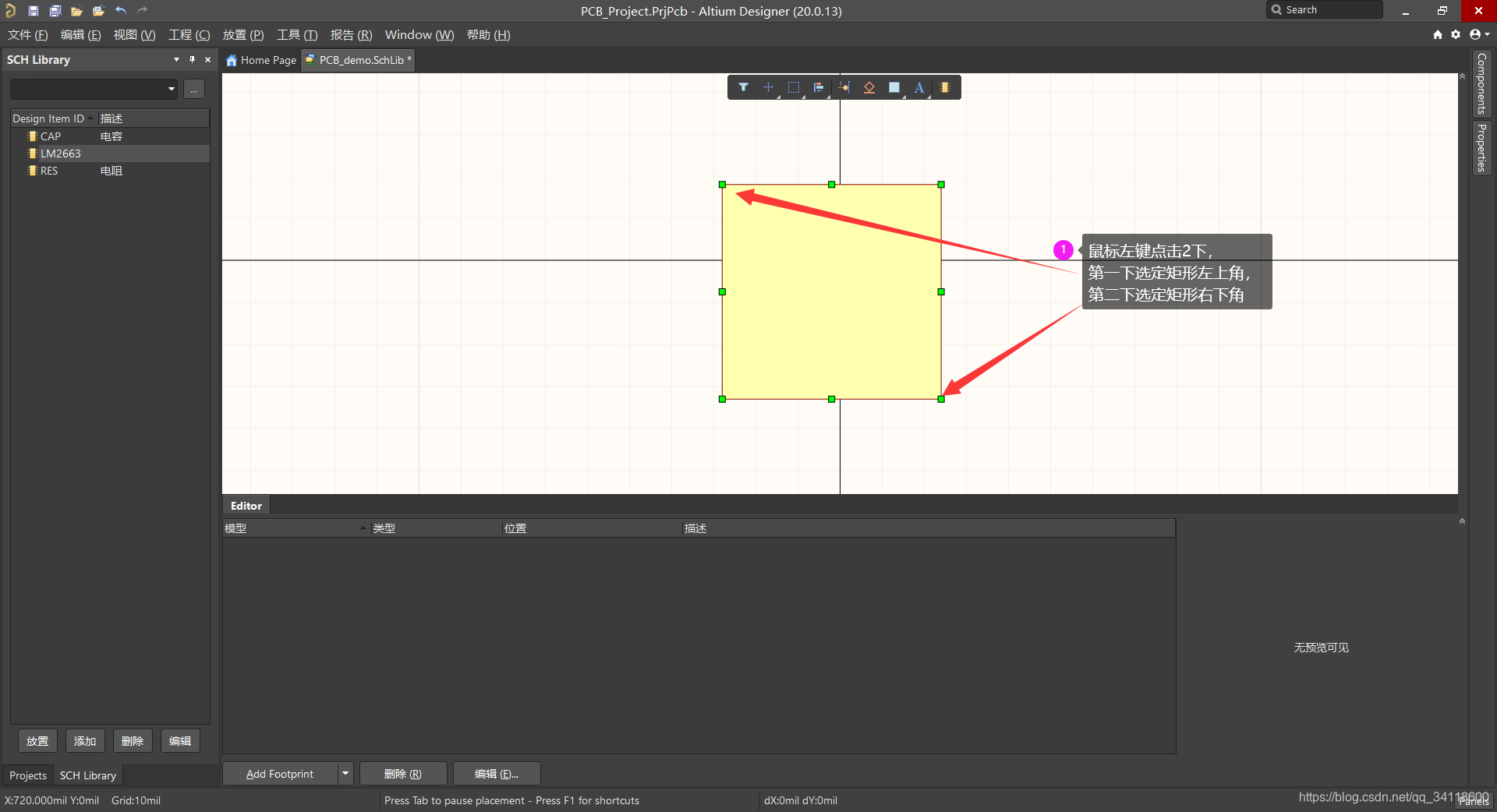Open SCH Library panel options dropdown

point(176,59)
